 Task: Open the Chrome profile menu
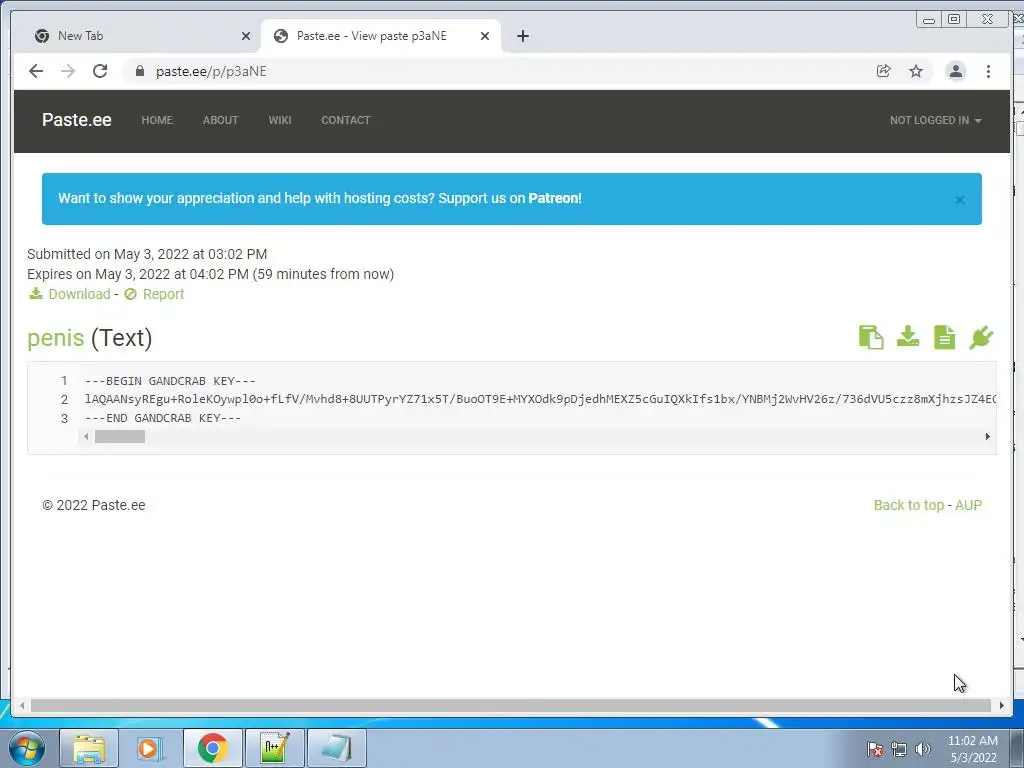tap(955, 71)
